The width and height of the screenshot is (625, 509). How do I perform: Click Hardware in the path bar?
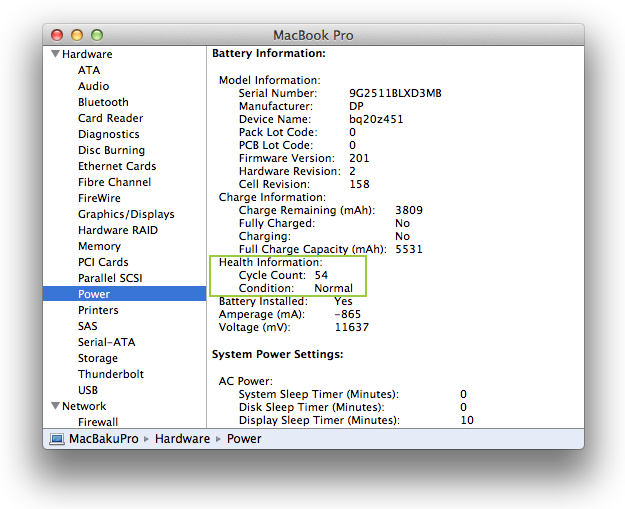(183, 439)
